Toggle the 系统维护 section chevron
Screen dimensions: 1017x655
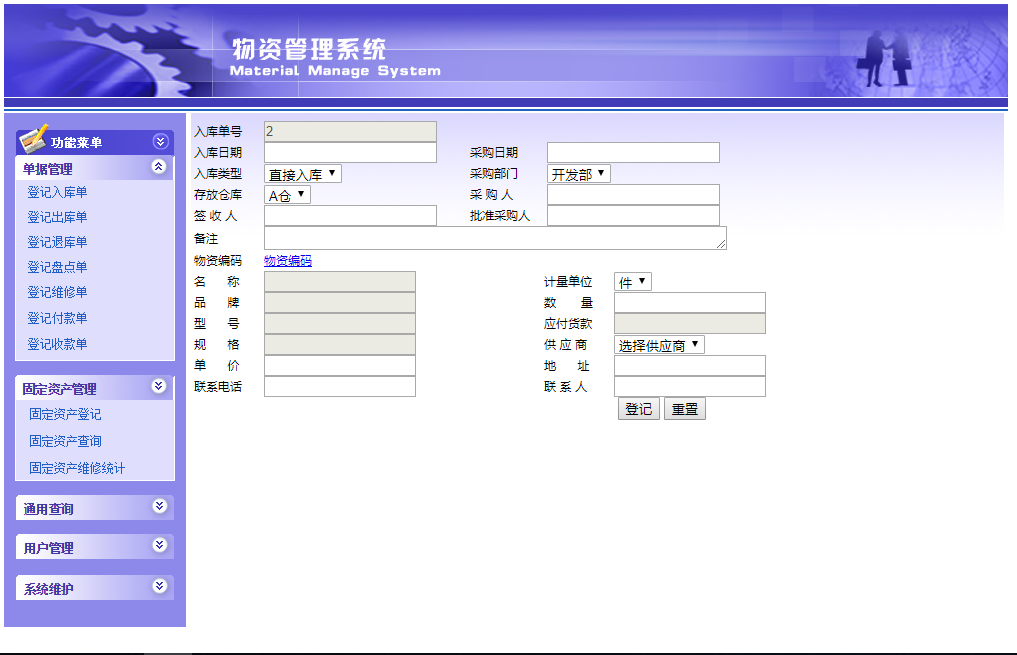[x=159, y=587]
